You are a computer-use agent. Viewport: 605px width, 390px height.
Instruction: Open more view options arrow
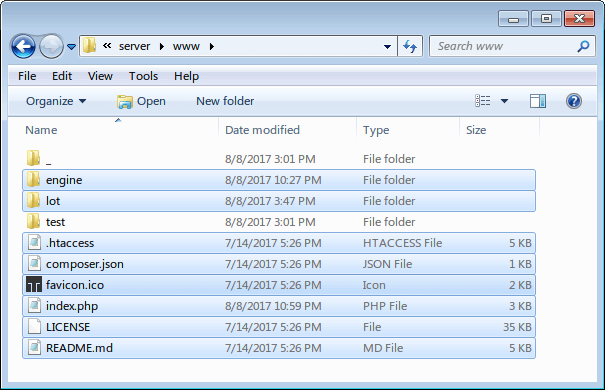[504, 101]
